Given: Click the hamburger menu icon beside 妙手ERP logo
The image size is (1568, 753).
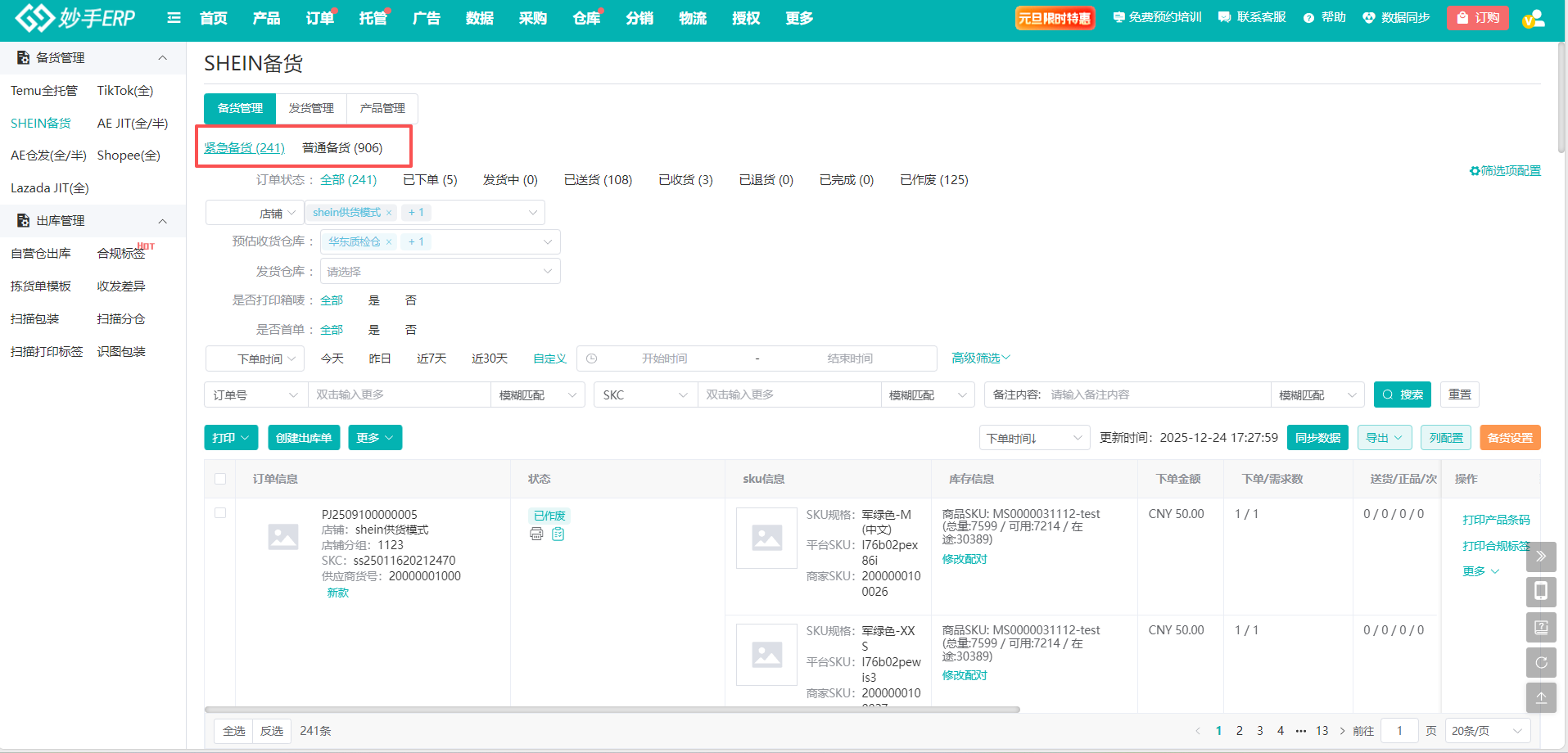Looking at the screenshot, I should click(174, 18).
